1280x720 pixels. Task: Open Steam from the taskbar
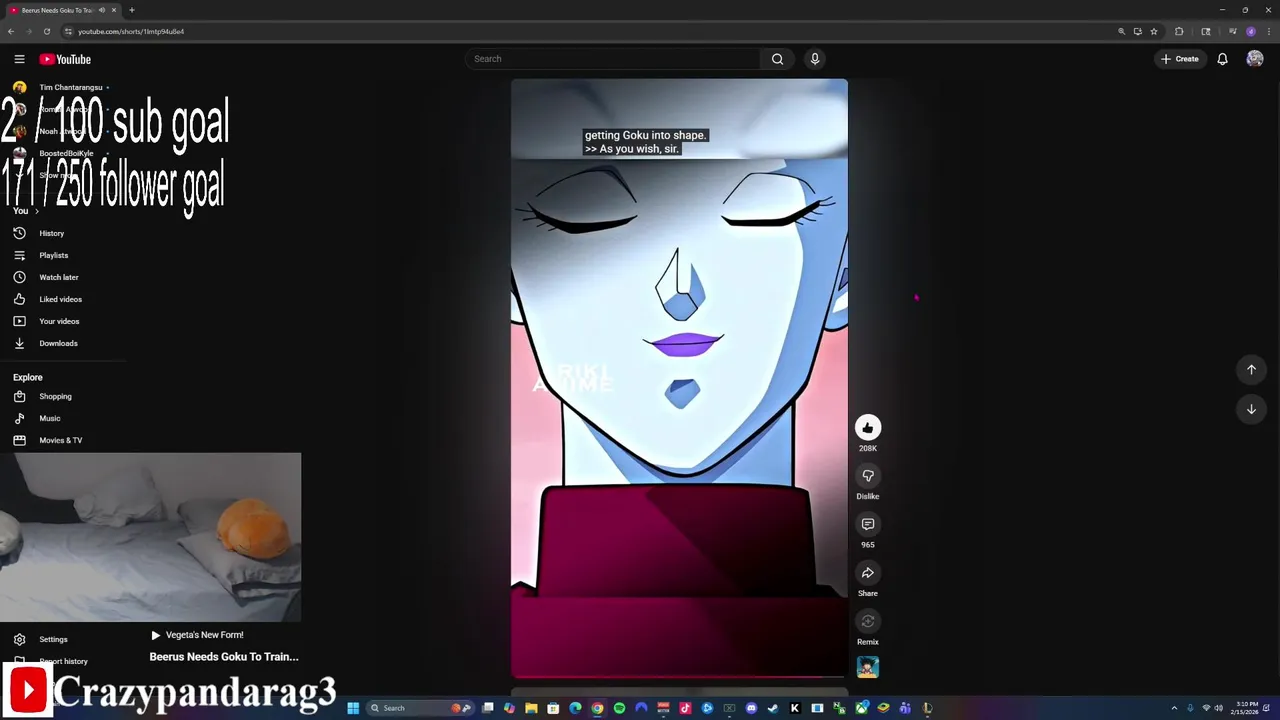click(773, 708)
